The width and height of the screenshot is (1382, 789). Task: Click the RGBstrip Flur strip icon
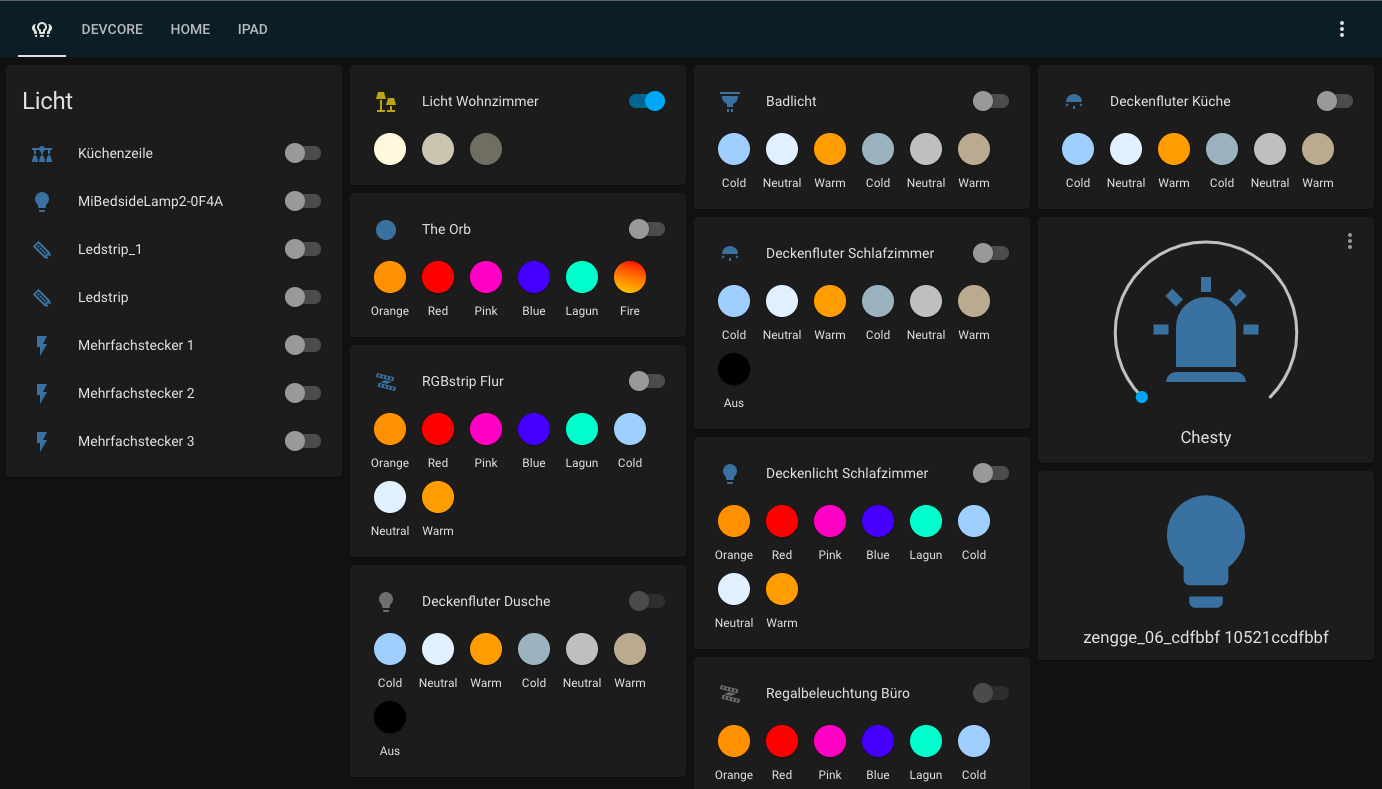(x=386, y=381)
